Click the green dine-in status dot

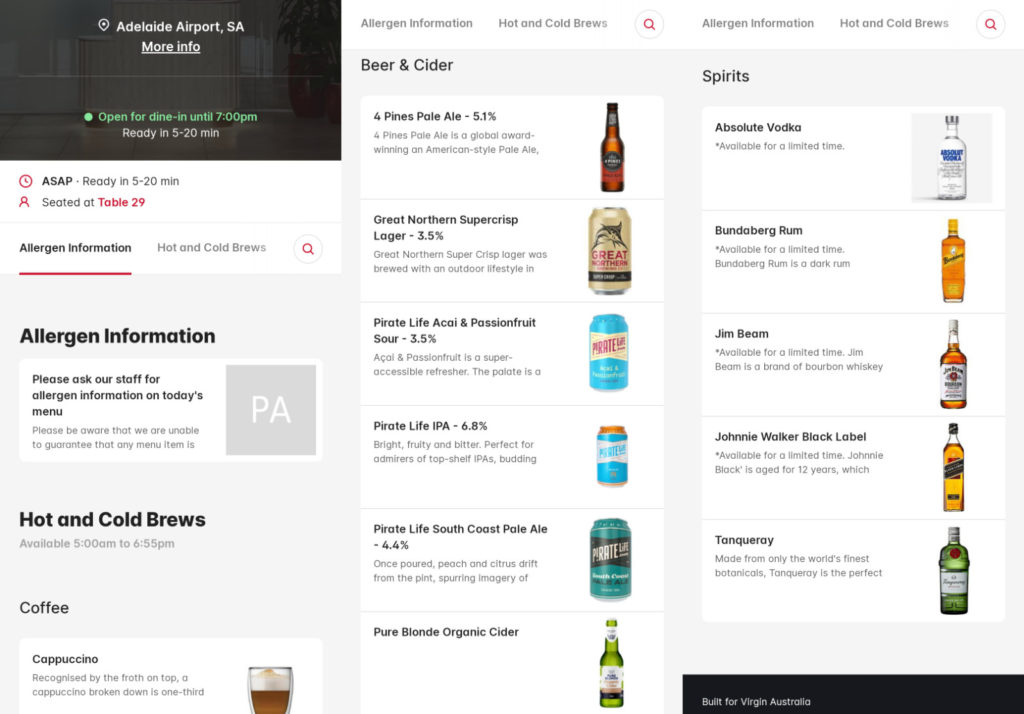coord(90,118)
